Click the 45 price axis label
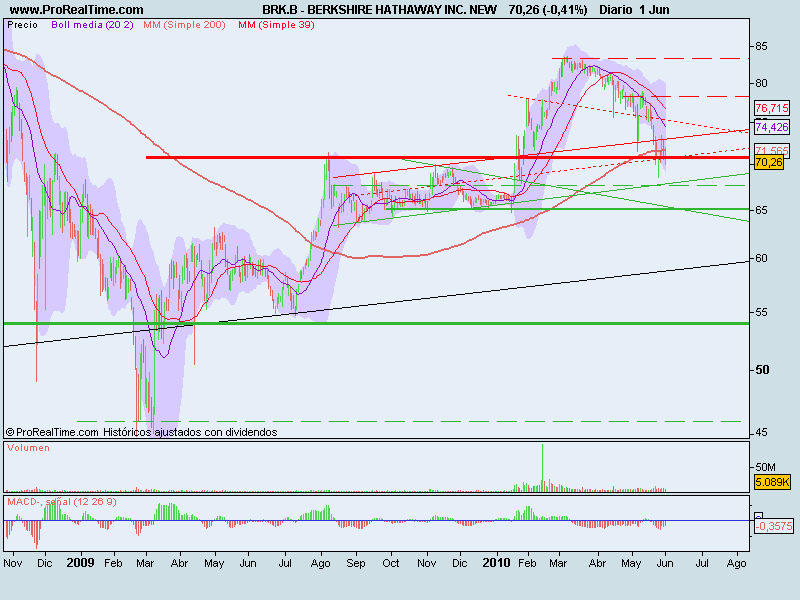 (x=761, y=433)
